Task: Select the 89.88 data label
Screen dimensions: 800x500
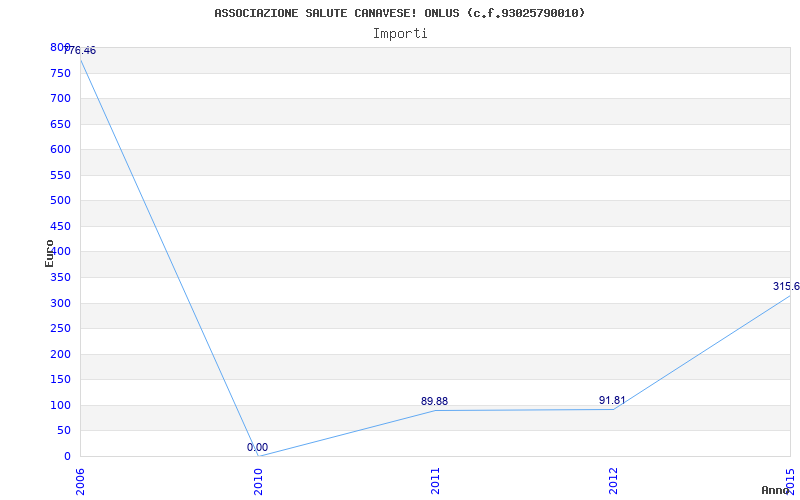Action: (x=434, y=402)
